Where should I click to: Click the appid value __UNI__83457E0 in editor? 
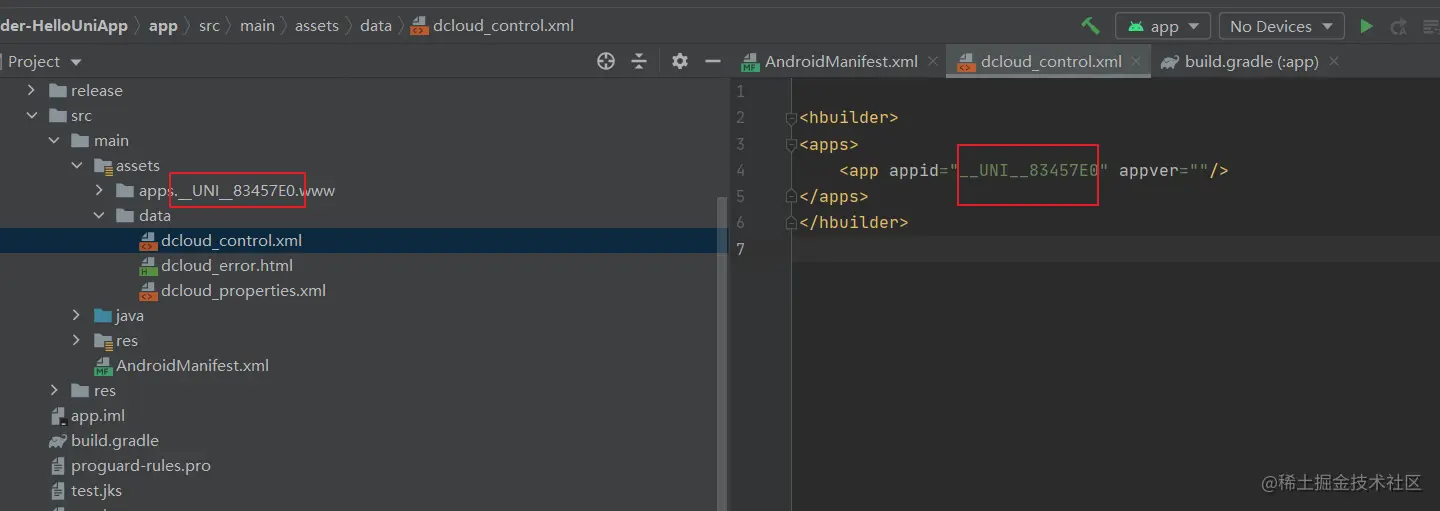click(x=1029, y=170)
